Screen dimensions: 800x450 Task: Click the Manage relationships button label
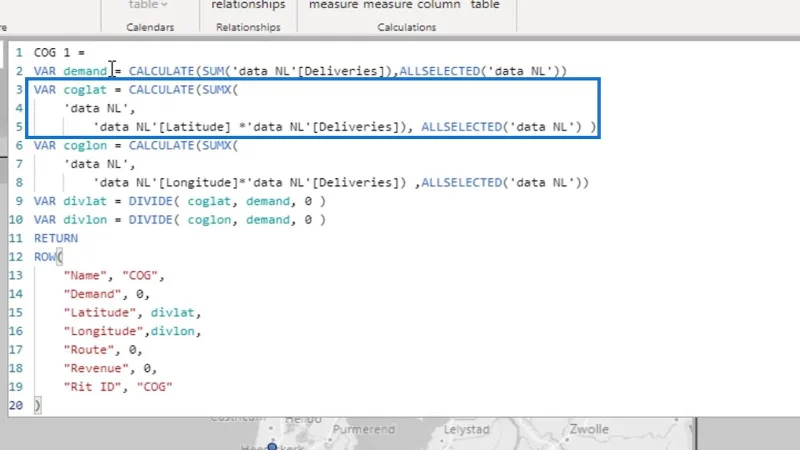248,5
